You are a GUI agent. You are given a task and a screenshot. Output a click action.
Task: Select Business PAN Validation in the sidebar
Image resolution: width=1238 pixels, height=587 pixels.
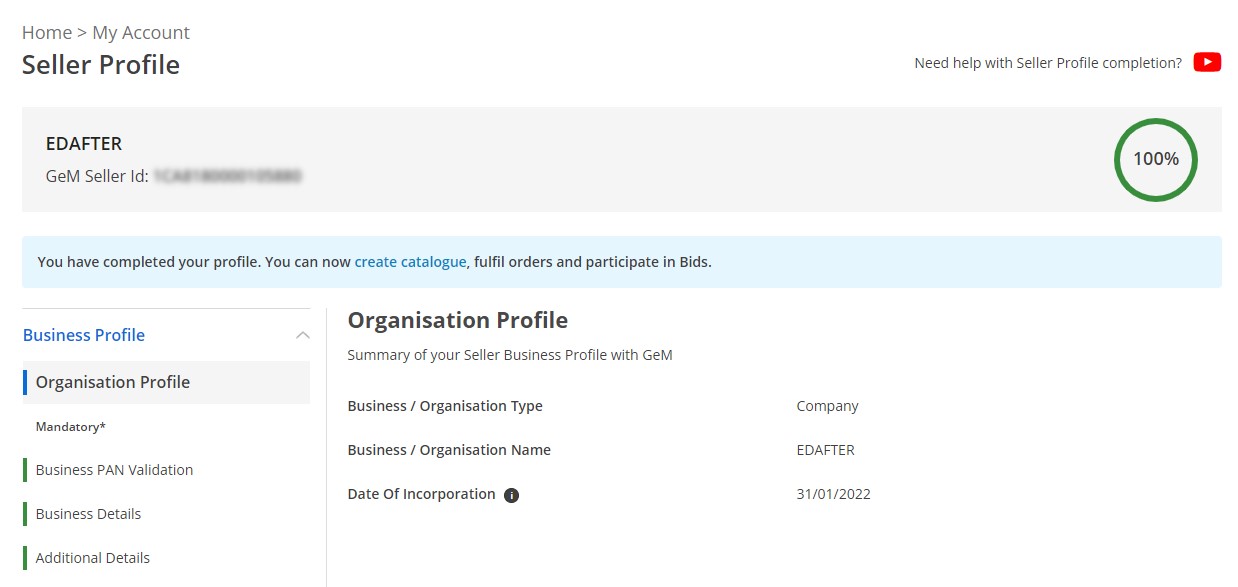click(114, 469)
